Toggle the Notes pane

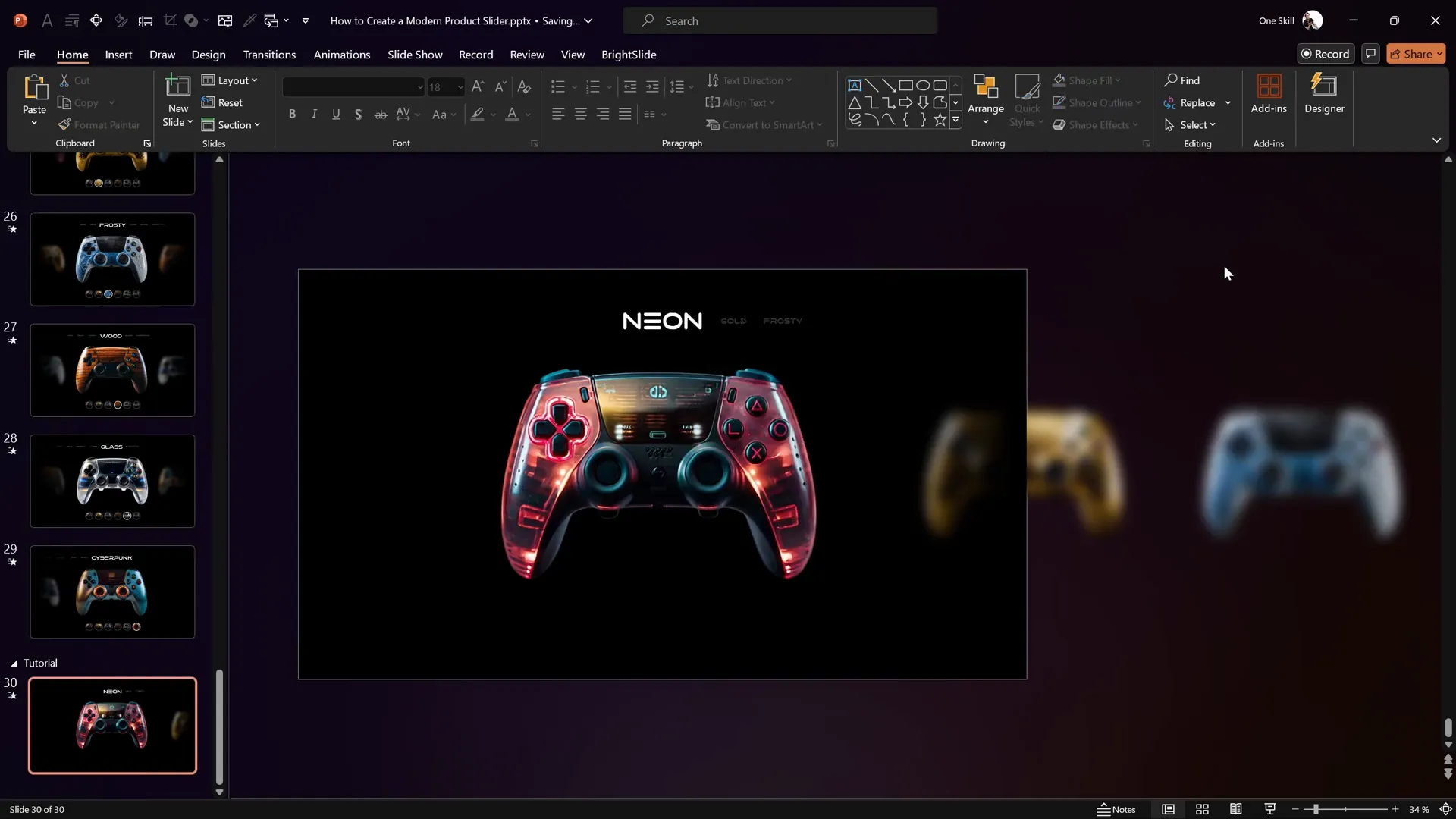(1116, 809)
